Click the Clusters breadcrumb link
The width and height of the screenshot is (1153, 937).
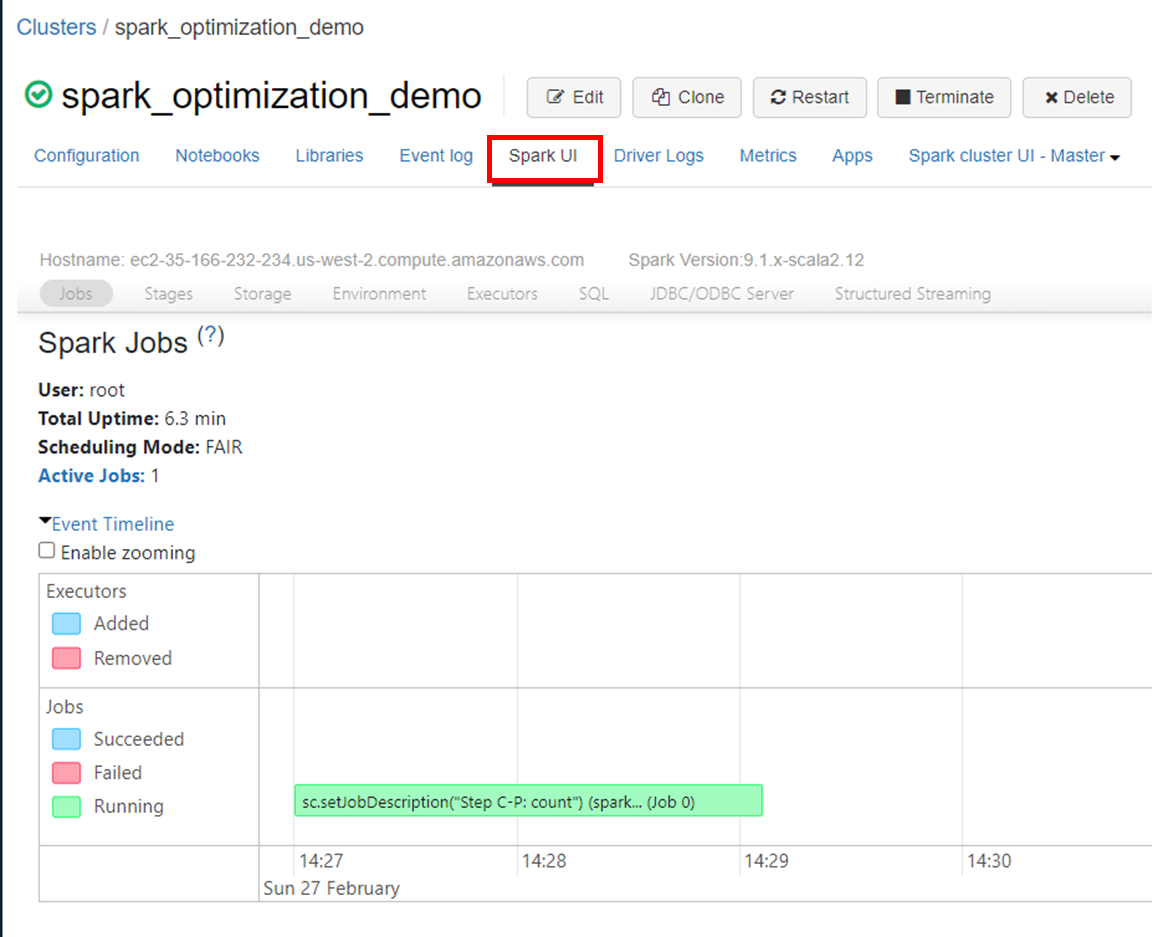click(55, 27)
